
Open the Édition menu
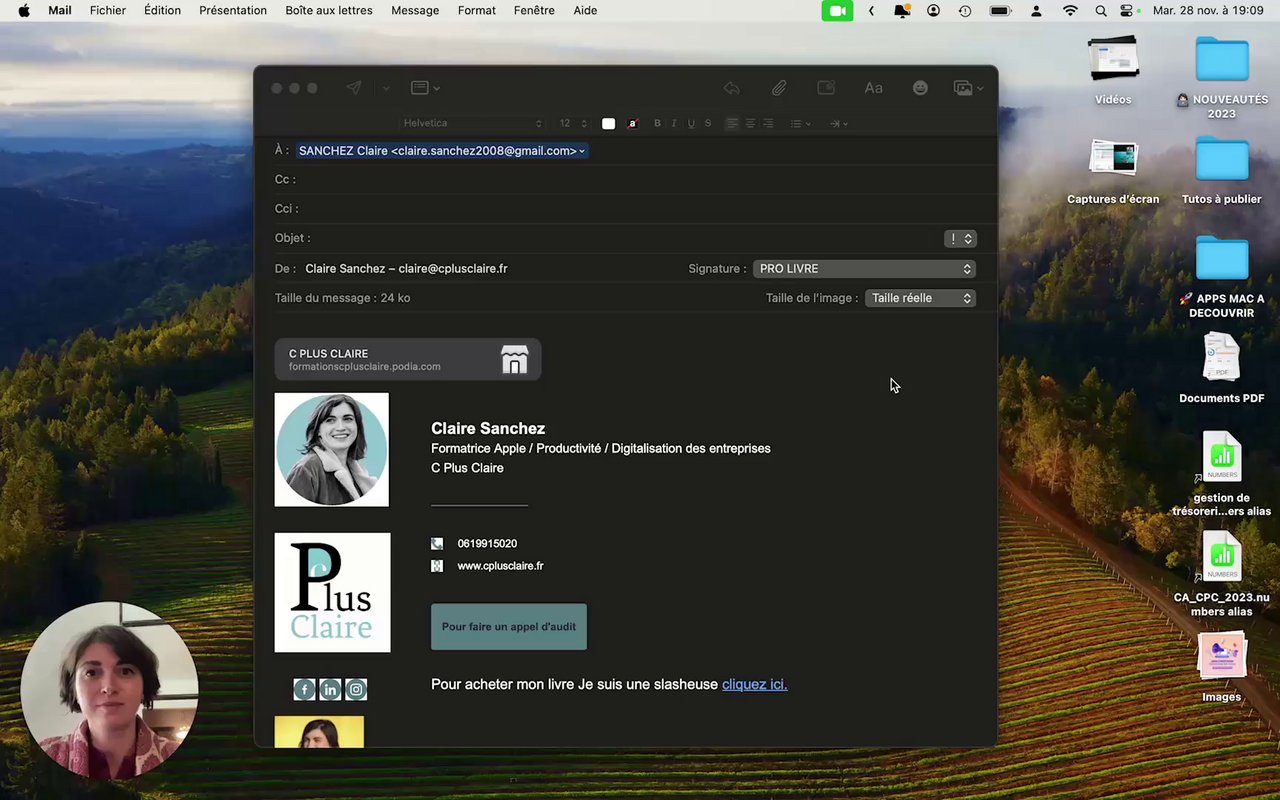click(162, 11)
